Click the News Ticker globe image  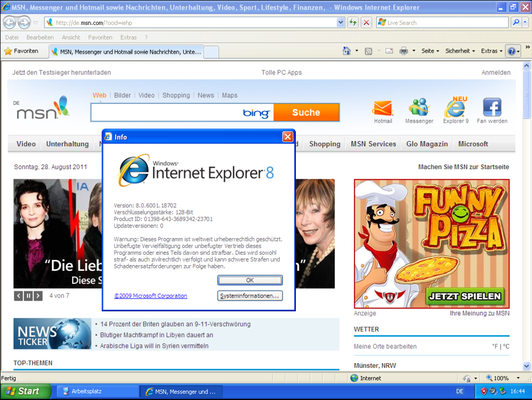52,334
